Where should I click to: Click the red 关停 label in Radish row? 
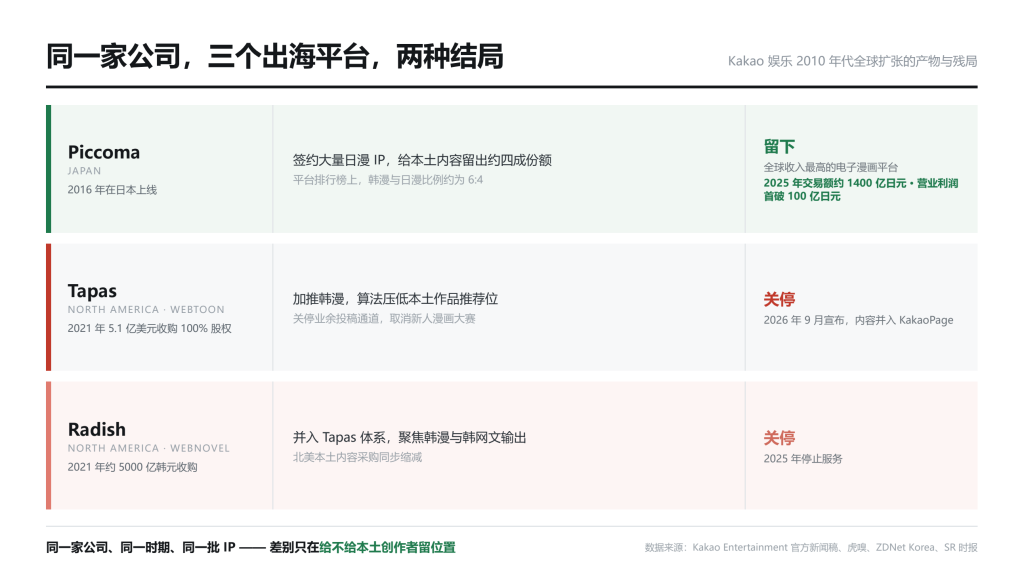tap(779, 438)
